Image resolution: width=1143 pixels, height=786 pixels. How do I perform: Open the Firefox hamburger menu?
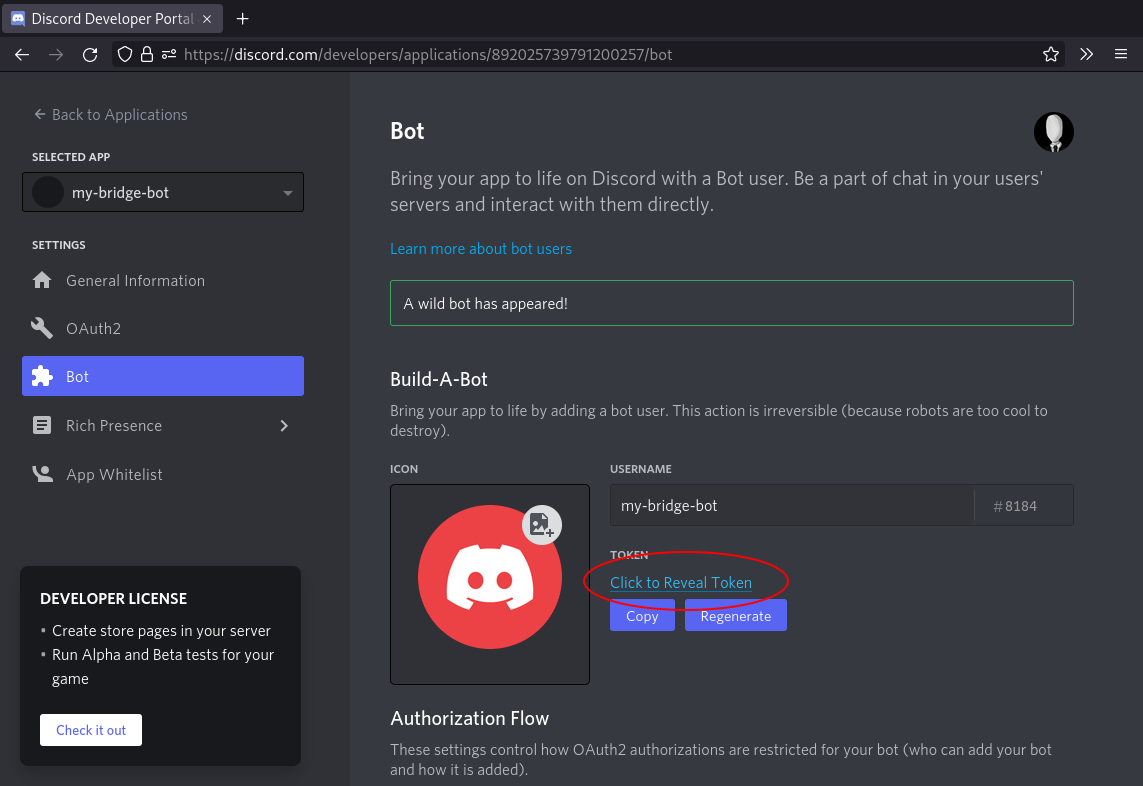pos(1121,55)
